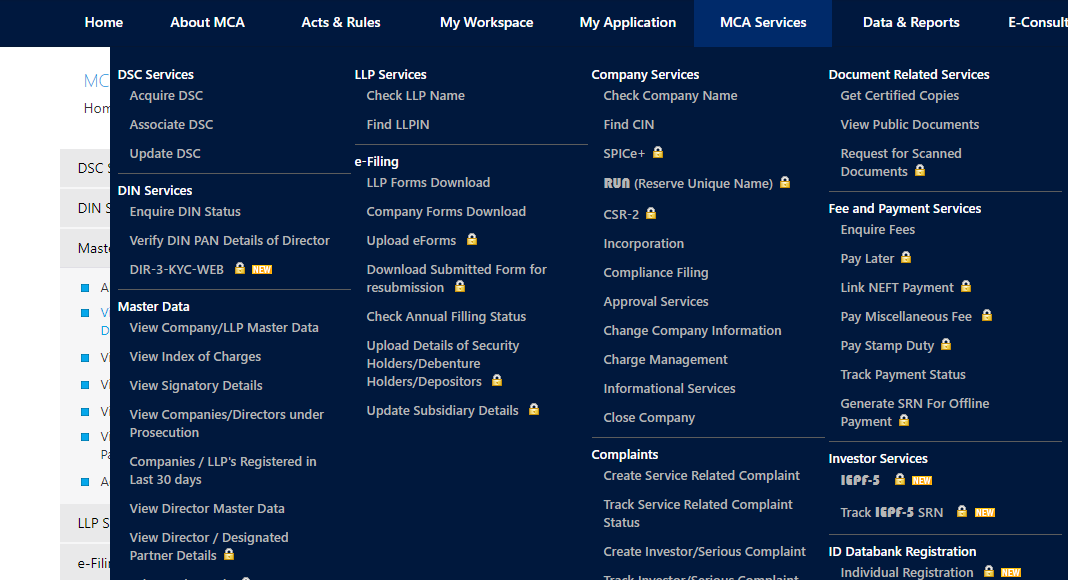Click the Check Company Name link

(x=670, y=95)
